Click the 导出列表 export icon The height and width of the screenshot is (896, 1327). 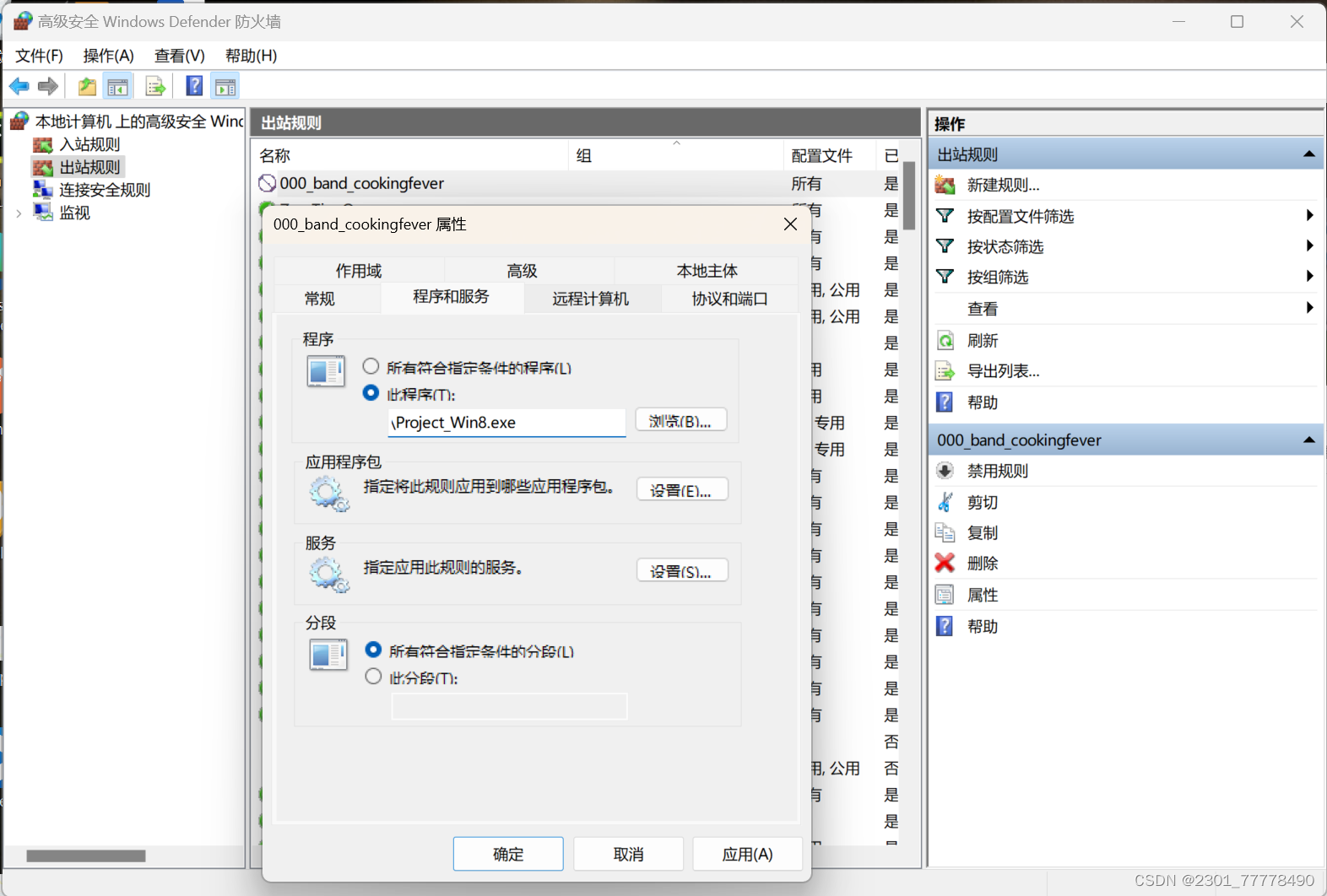point(945,371)
